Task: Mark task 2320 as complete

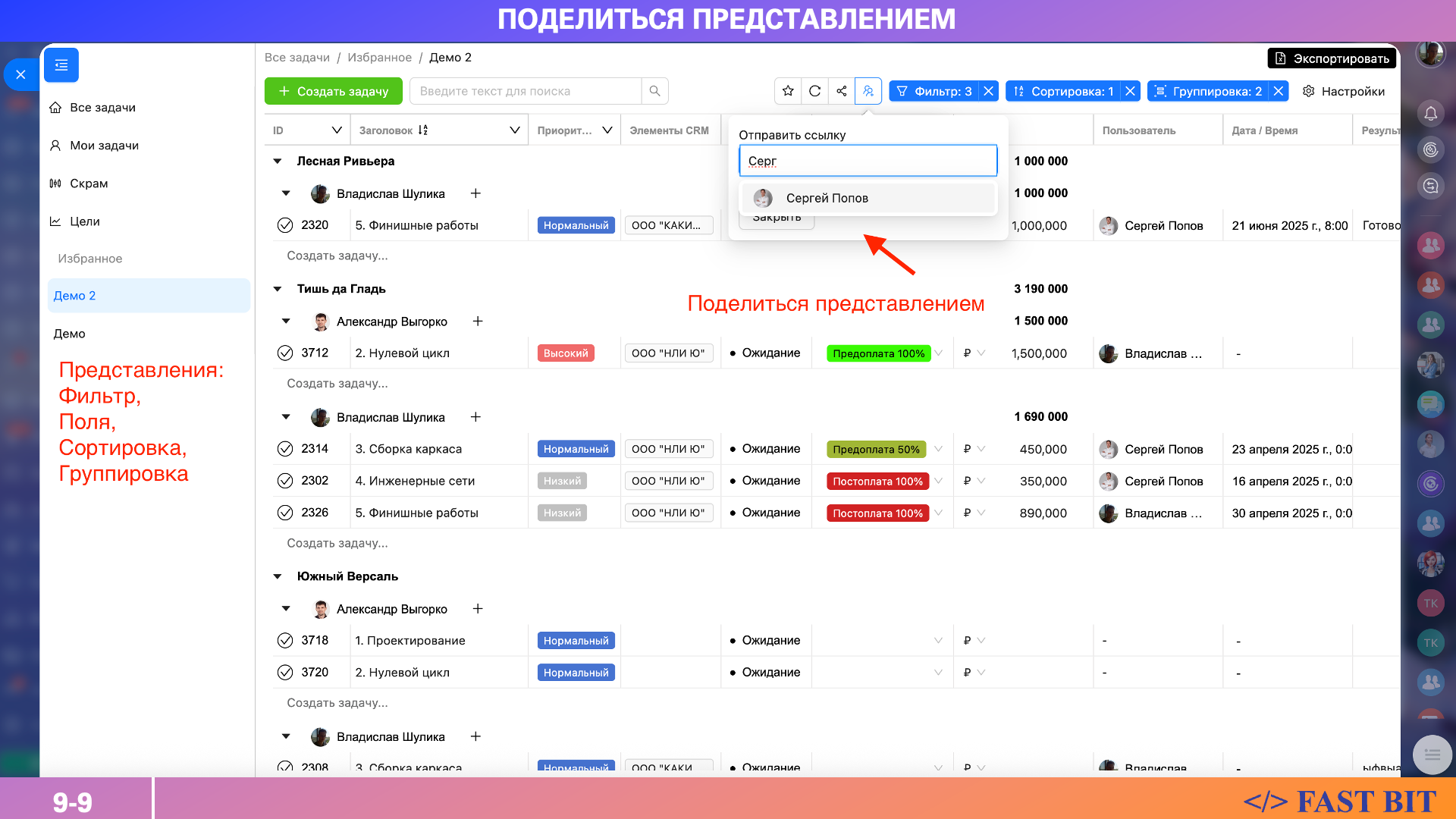Action: (x=285, y=225)
